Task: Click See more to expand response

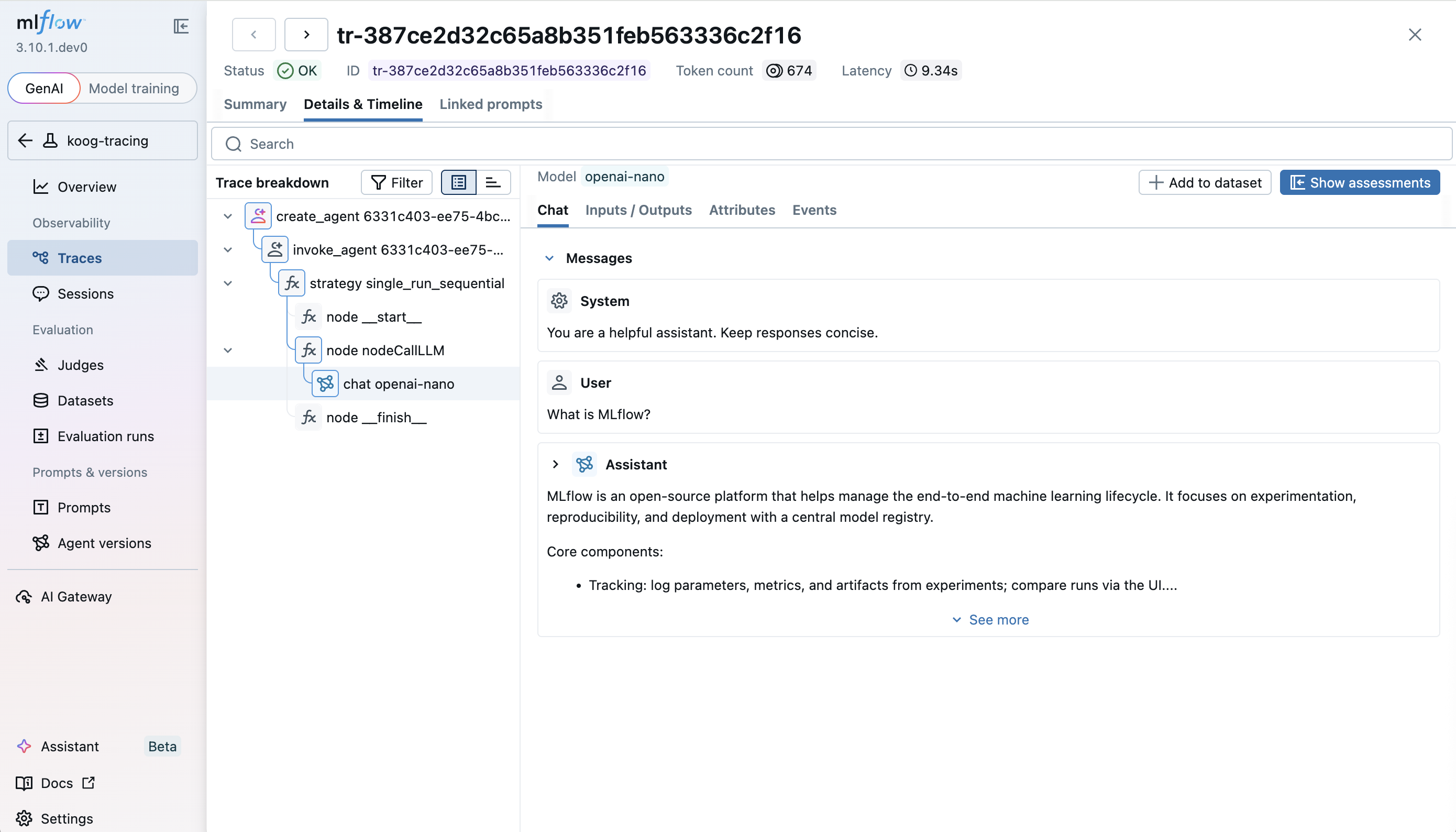Action: pyautogui.click(x=990, y=619)
